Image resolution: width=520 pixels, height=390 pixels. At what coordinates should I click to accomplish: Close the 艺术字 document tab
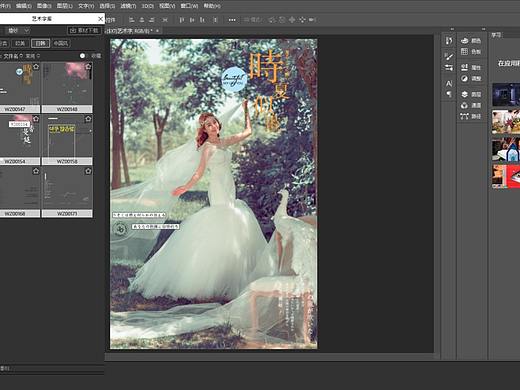coord(157,31)
